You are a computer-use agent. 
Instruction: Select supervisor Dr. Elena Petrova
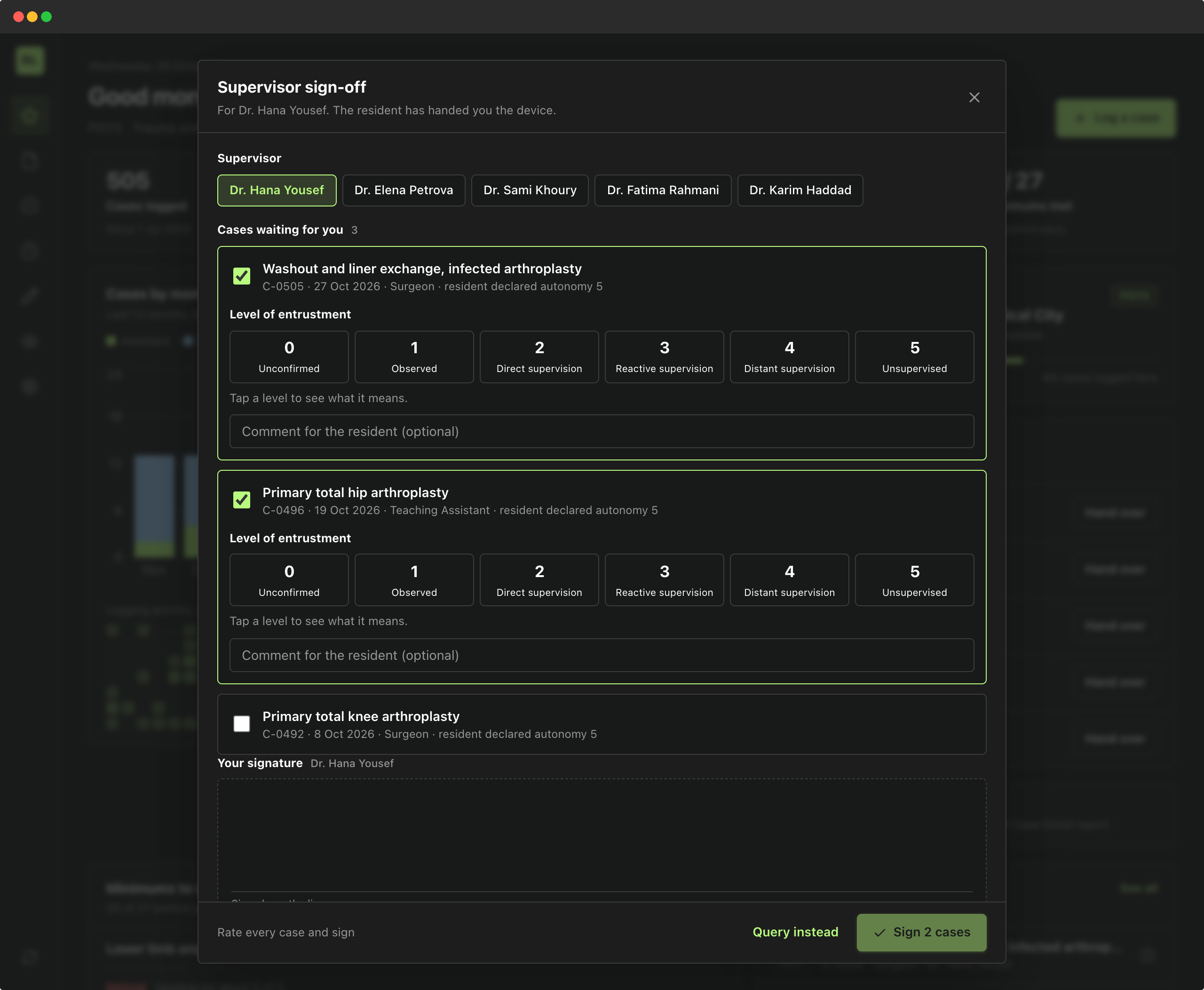[403, 190]
